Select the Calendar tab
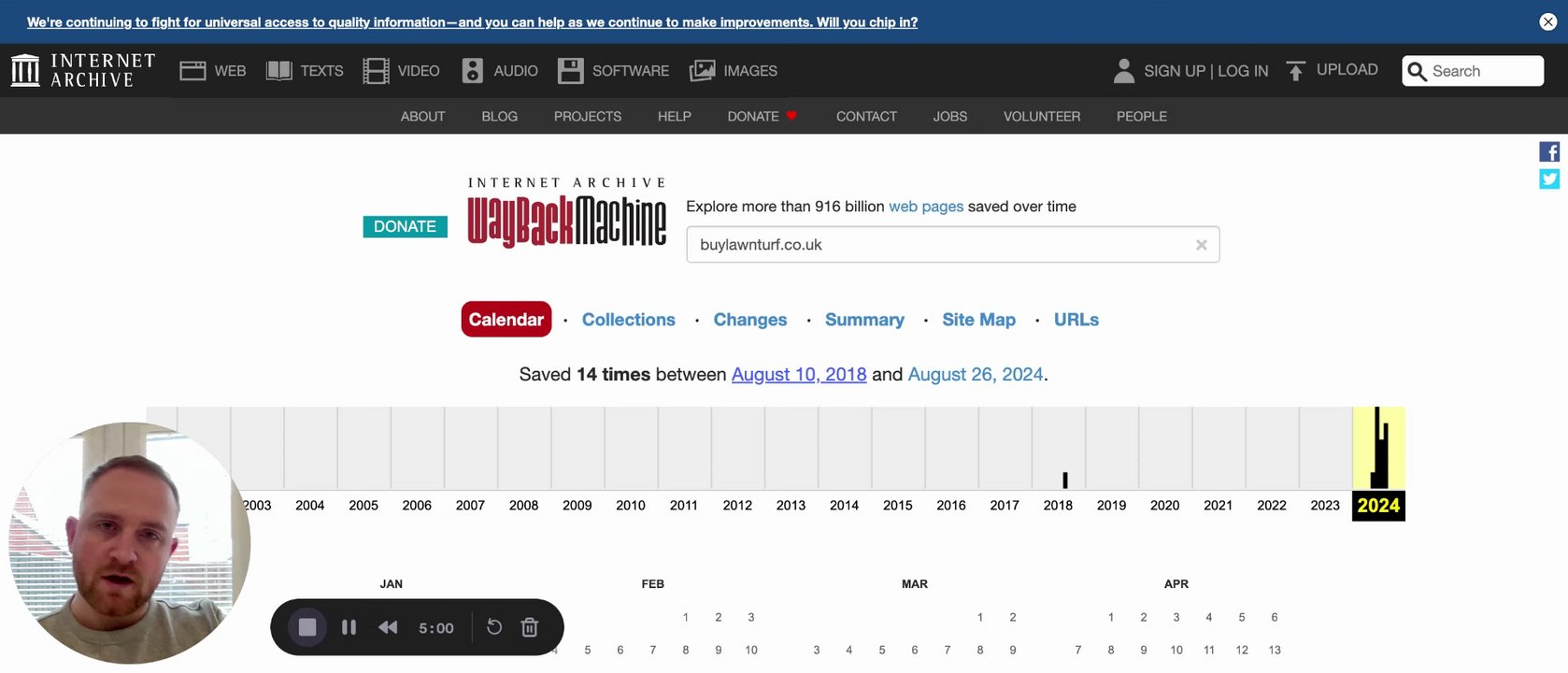The image size is (1568, 673). coord(506,320)
